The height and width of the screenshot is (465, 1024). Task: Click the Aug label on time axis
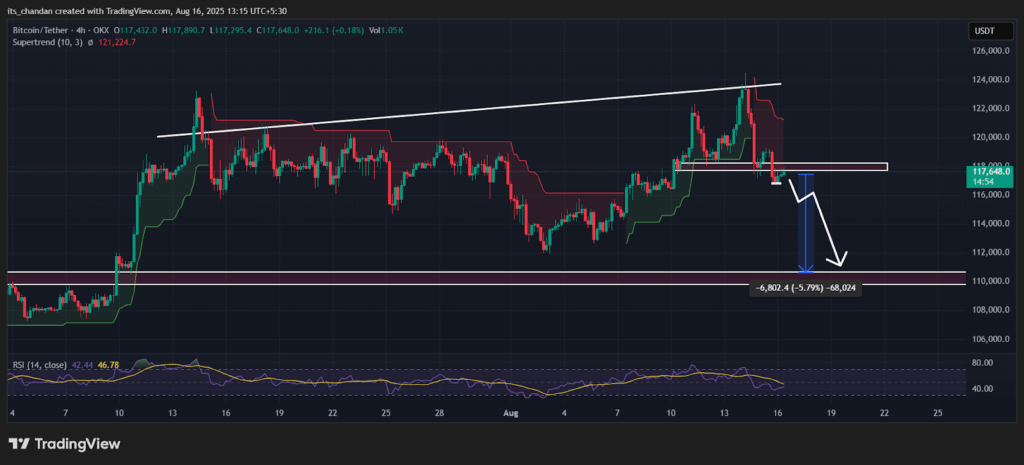click(x=511, y=413)
